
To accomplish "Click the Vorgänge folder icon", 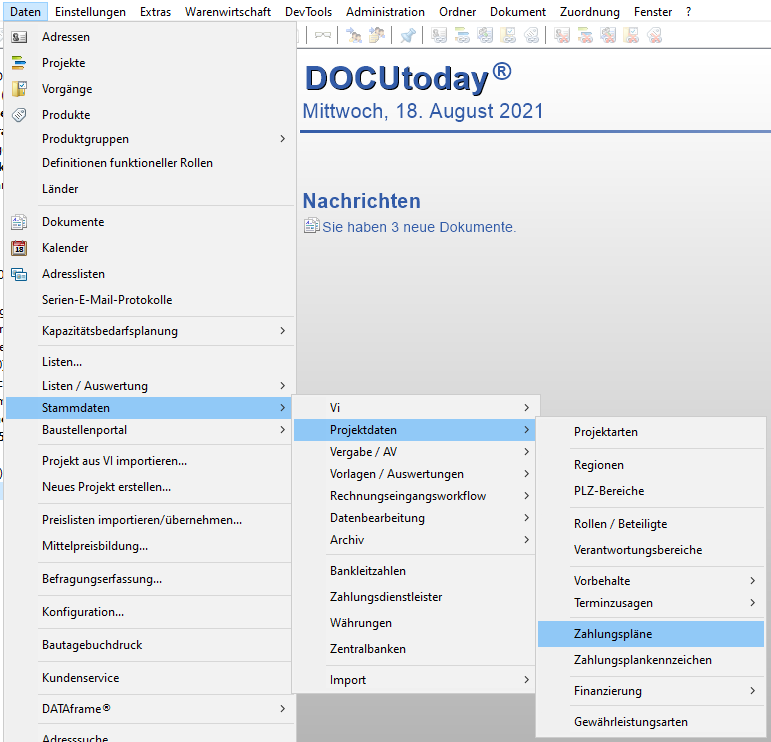I will coord(19,89).
